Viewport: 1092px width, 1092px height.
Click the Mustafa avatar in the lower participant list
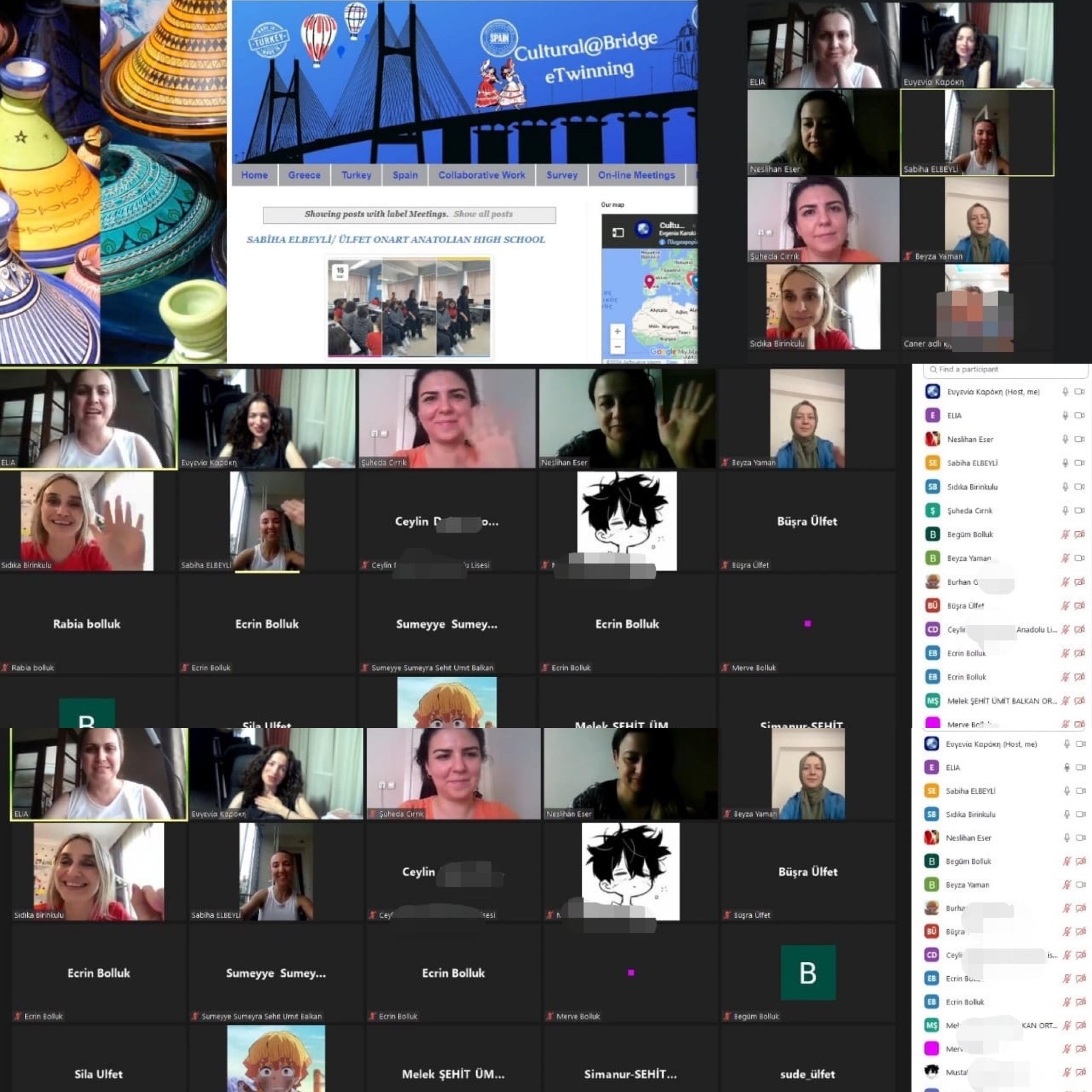932,1071
